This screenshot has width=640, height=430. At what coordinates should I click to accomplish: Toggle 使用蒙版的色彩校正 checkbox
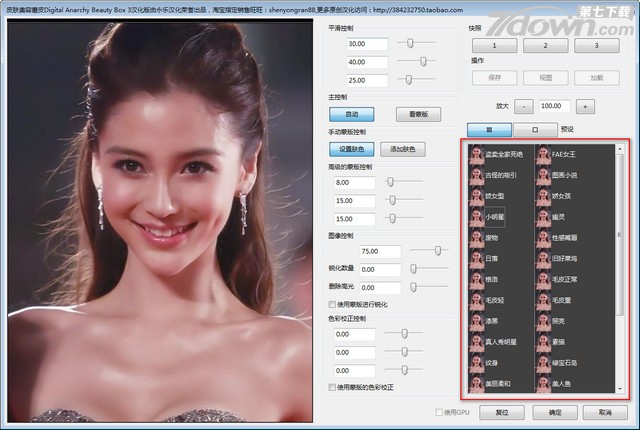pos(333,387)
